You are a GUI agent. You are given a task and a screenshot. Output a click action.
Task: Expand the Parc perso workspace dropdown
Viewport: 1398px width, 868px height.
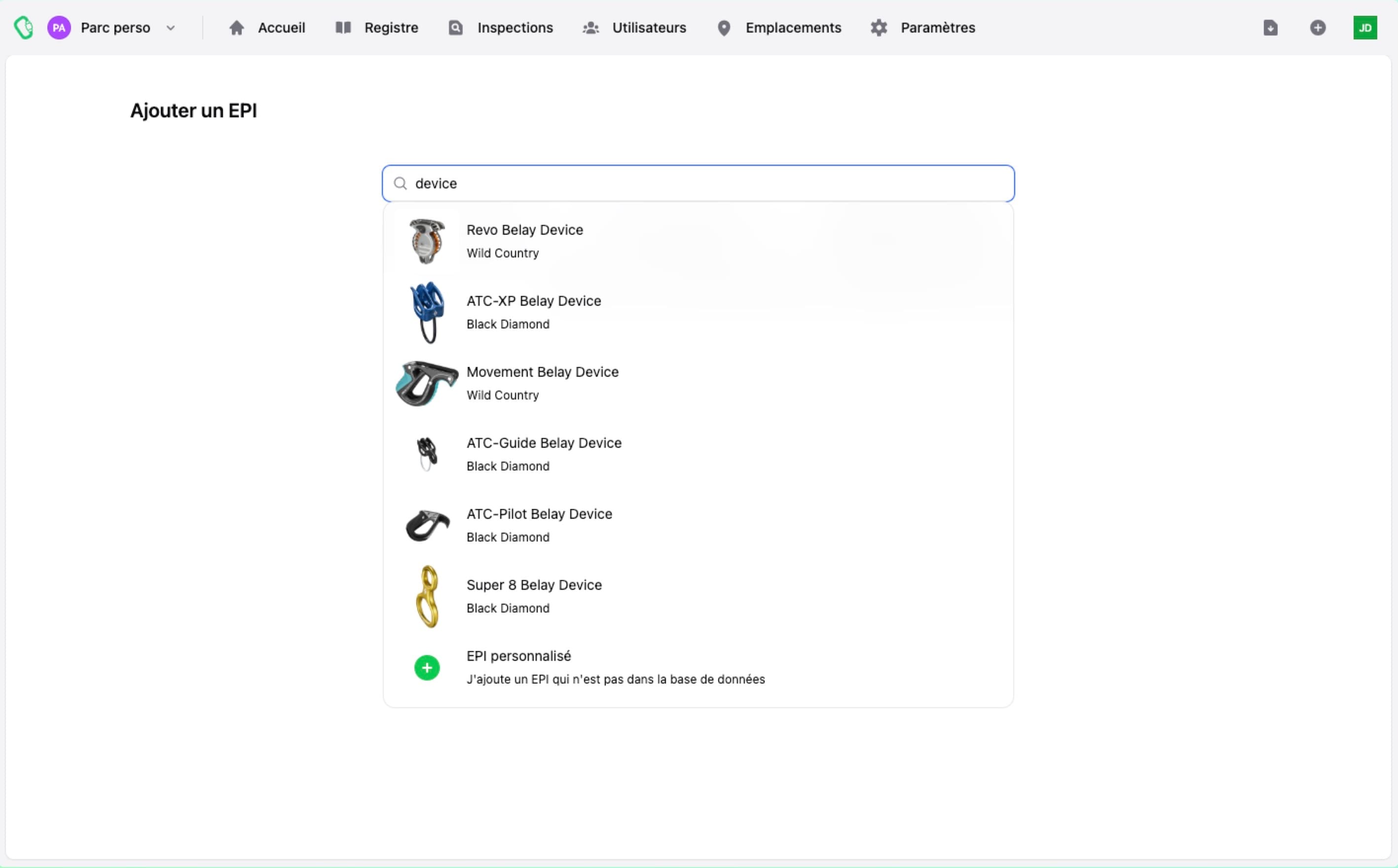[x=171, y=28]
